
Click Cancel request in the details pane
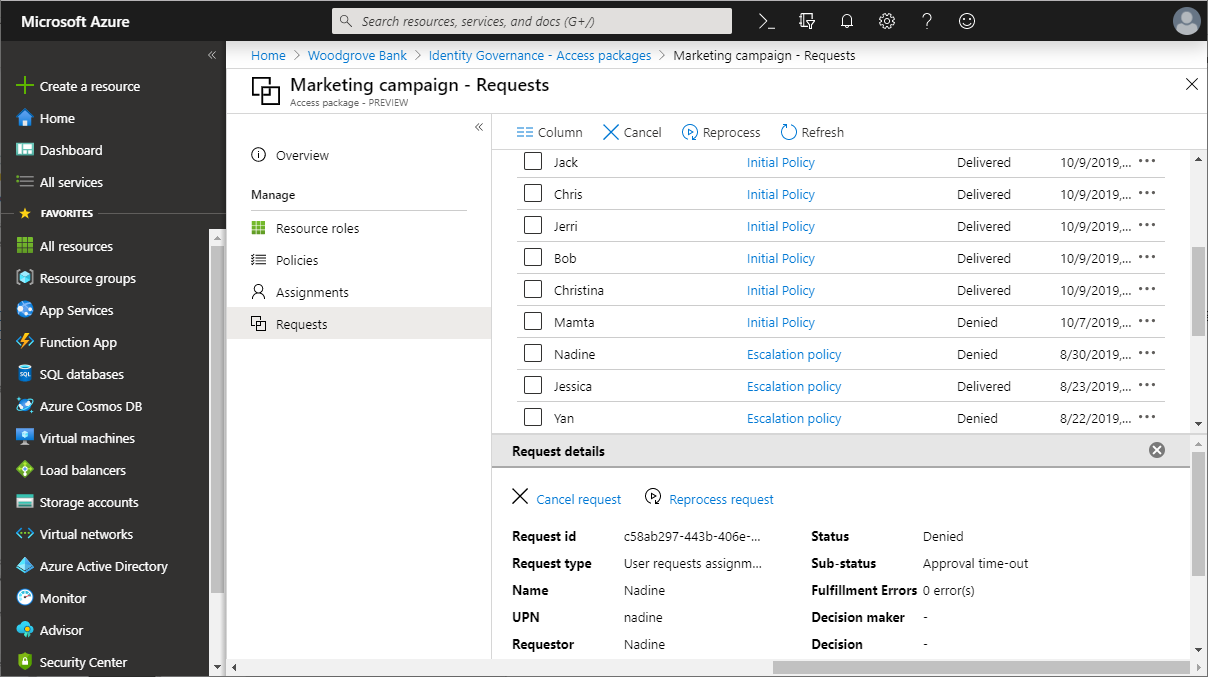(x=566, y=498)
